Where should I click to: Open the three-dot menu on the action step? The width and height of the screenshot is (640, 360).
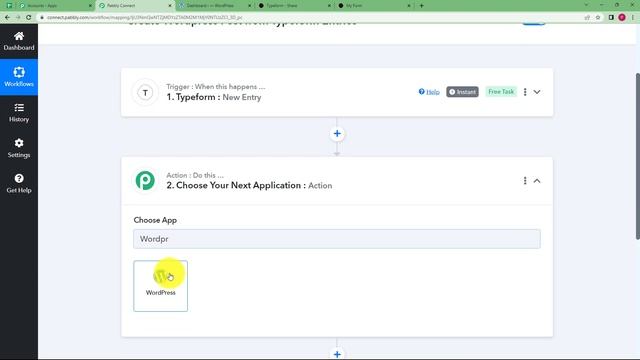tap(525, 180)
